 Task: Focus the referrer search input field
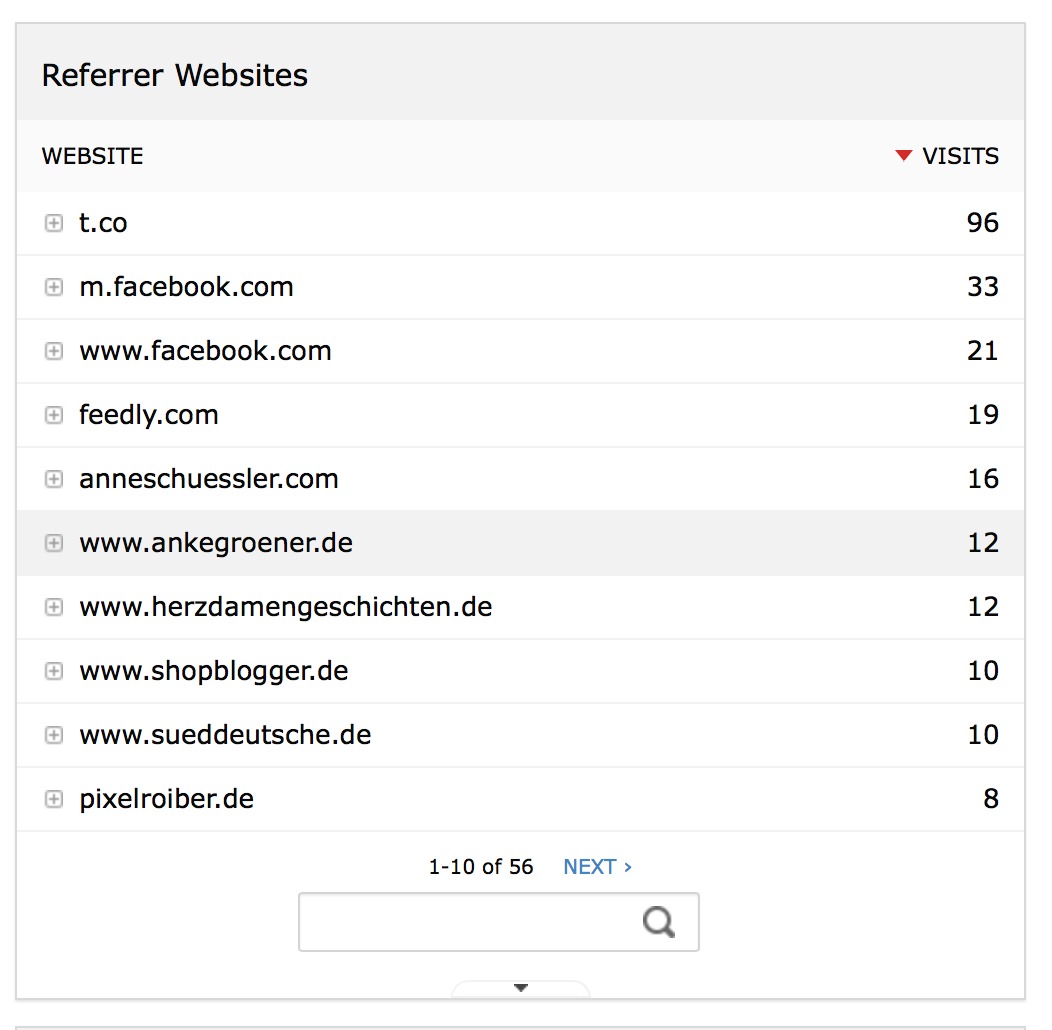click(498, 922)
